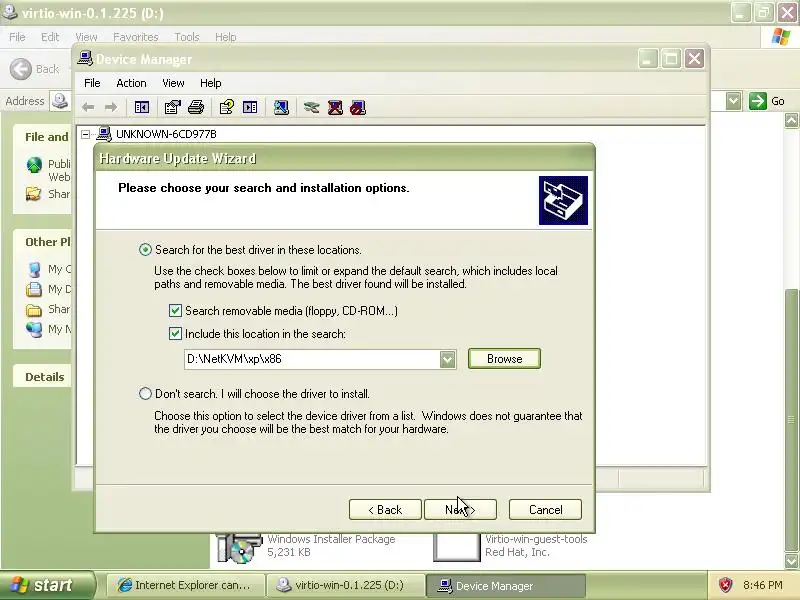This screenshot has width=800, height=600.
Task: Click Show/Hide Console Tree icon in Device Manager
Action: click(141, 107)
